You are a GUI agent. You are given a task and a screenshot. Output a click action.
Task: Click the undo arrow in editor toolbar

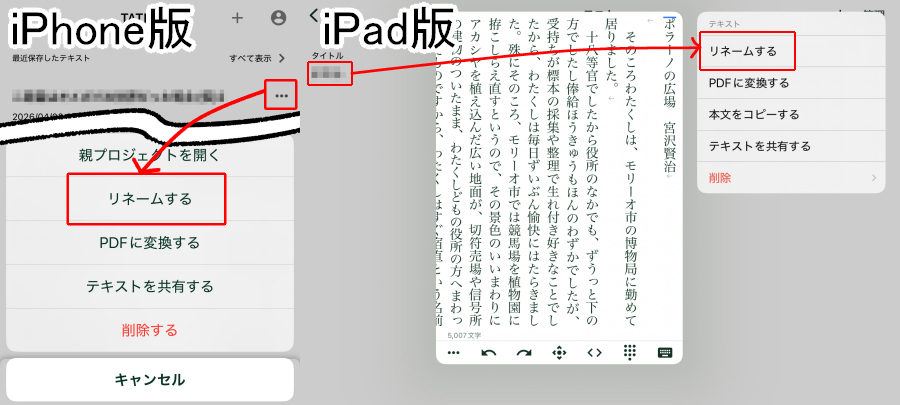click(x=489, y=352)
